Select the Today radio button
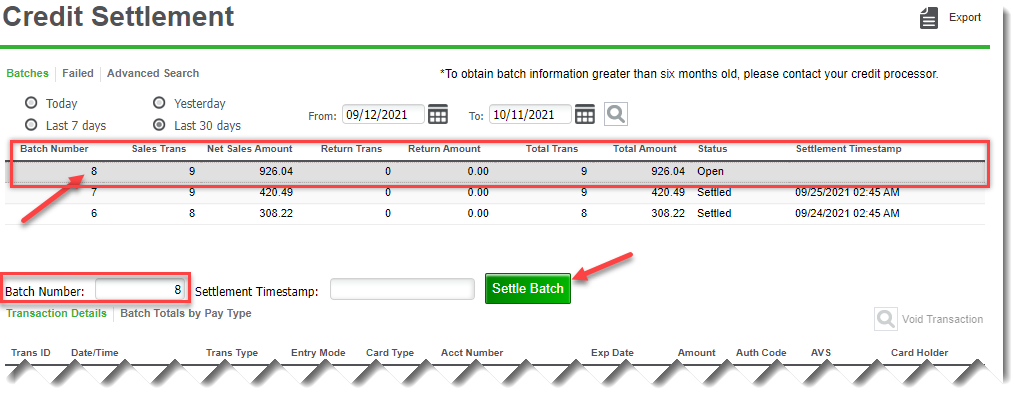This screenshot has height=399, width=1018. 31,103
